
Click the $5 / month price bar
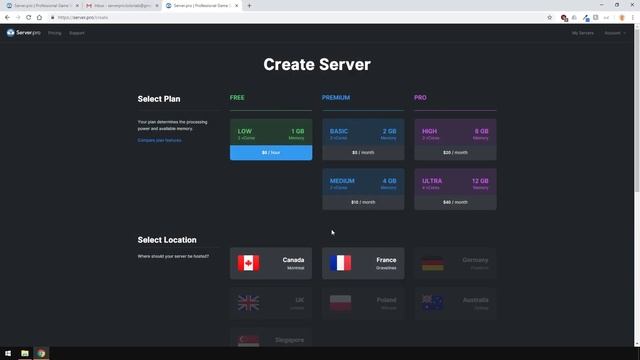click(x=363, y=153)
